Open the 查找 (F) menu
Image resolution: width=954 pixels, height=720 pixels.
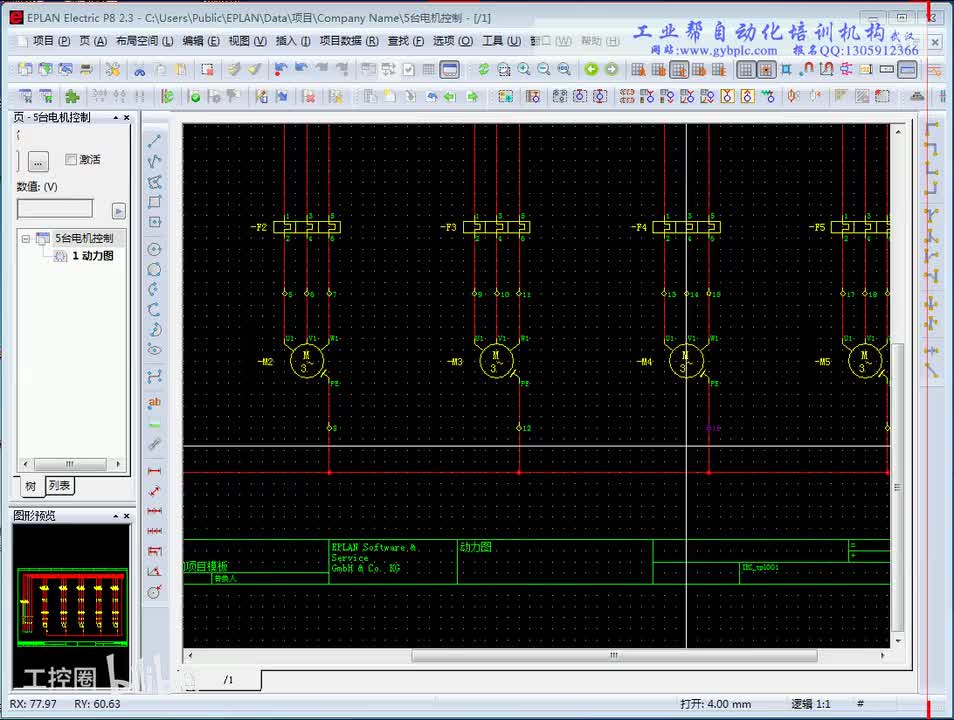[x=406, y=41]
